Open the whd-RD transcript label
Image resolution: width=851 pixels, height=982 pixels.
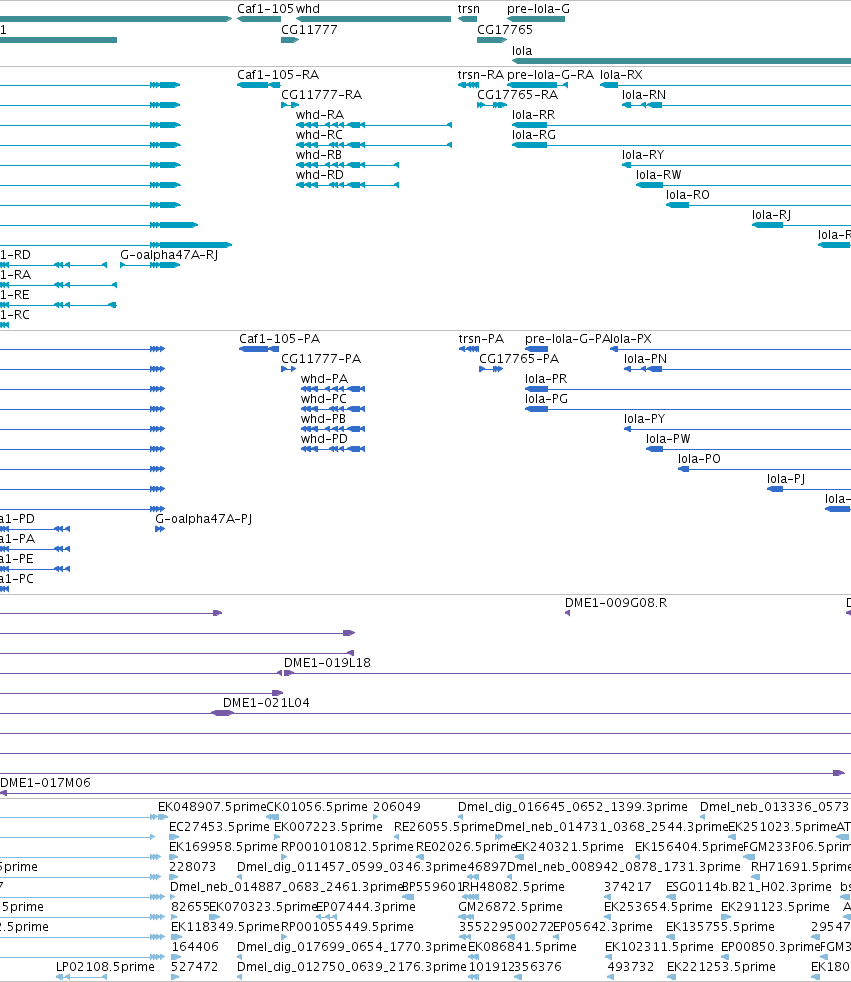click(320, 175)
